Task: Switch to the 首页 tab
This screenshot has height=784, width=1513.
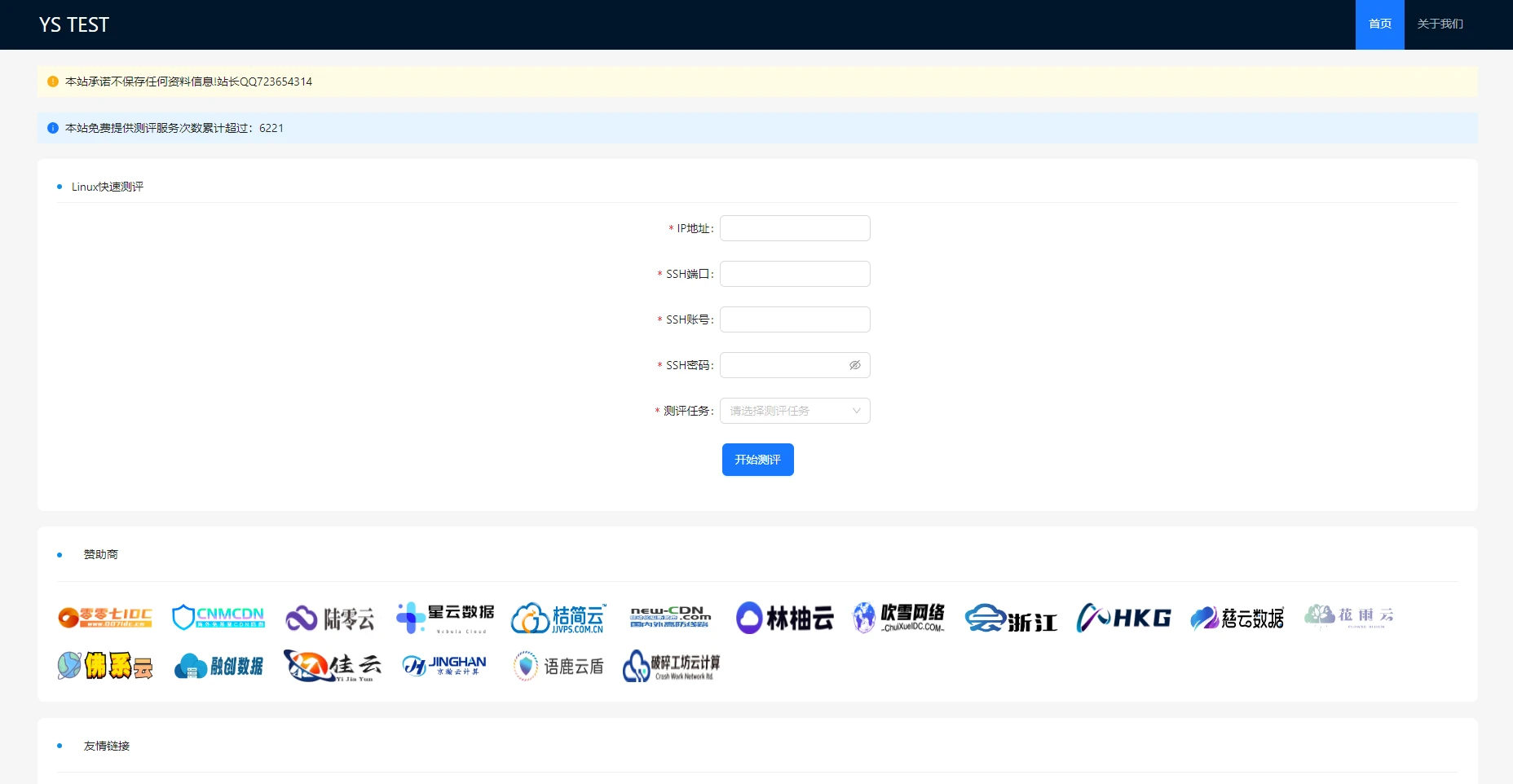Action: 1379,24
